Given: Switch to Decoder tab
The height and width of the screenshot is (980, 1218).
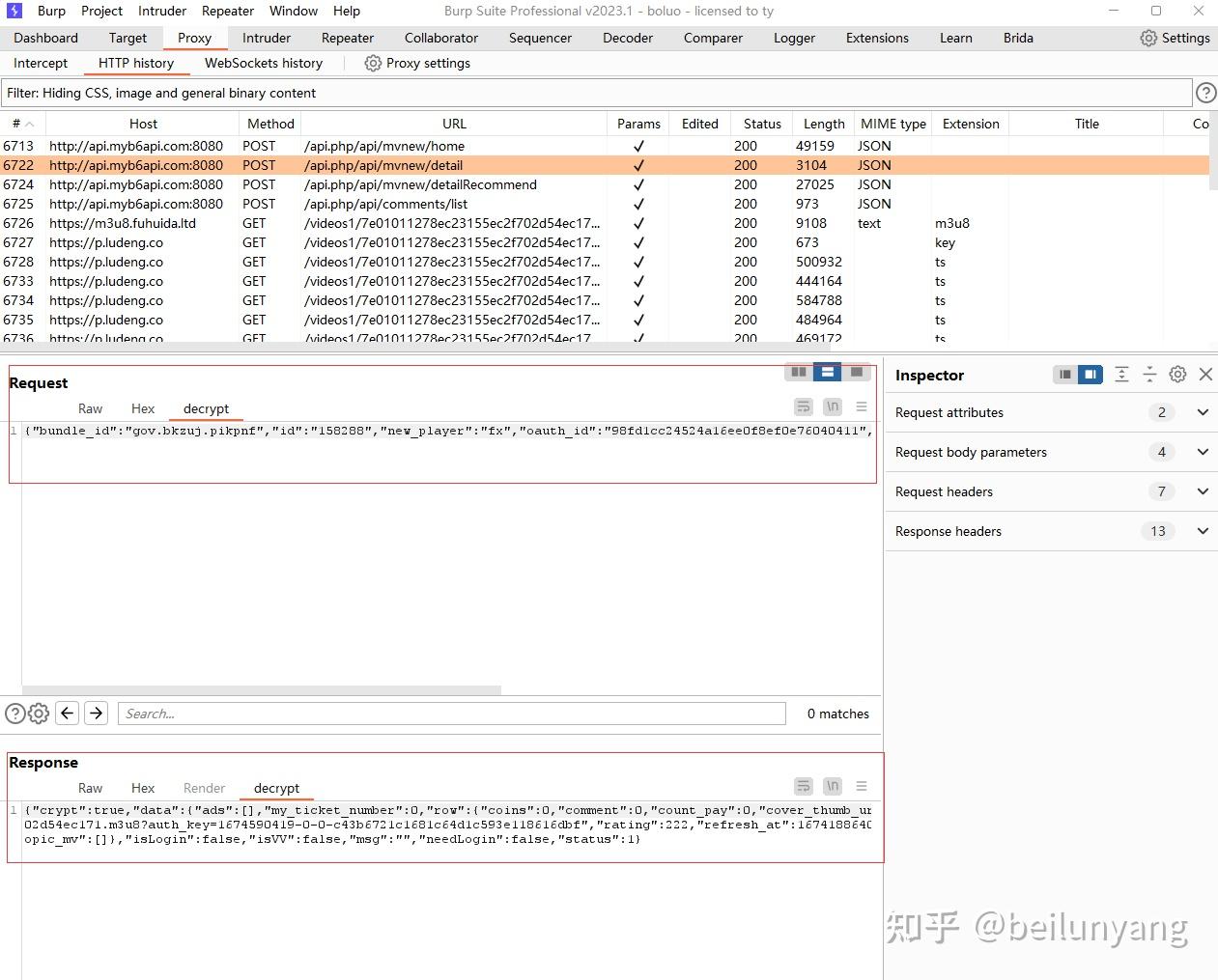Looking at the screenshot, I should point(628,38).
